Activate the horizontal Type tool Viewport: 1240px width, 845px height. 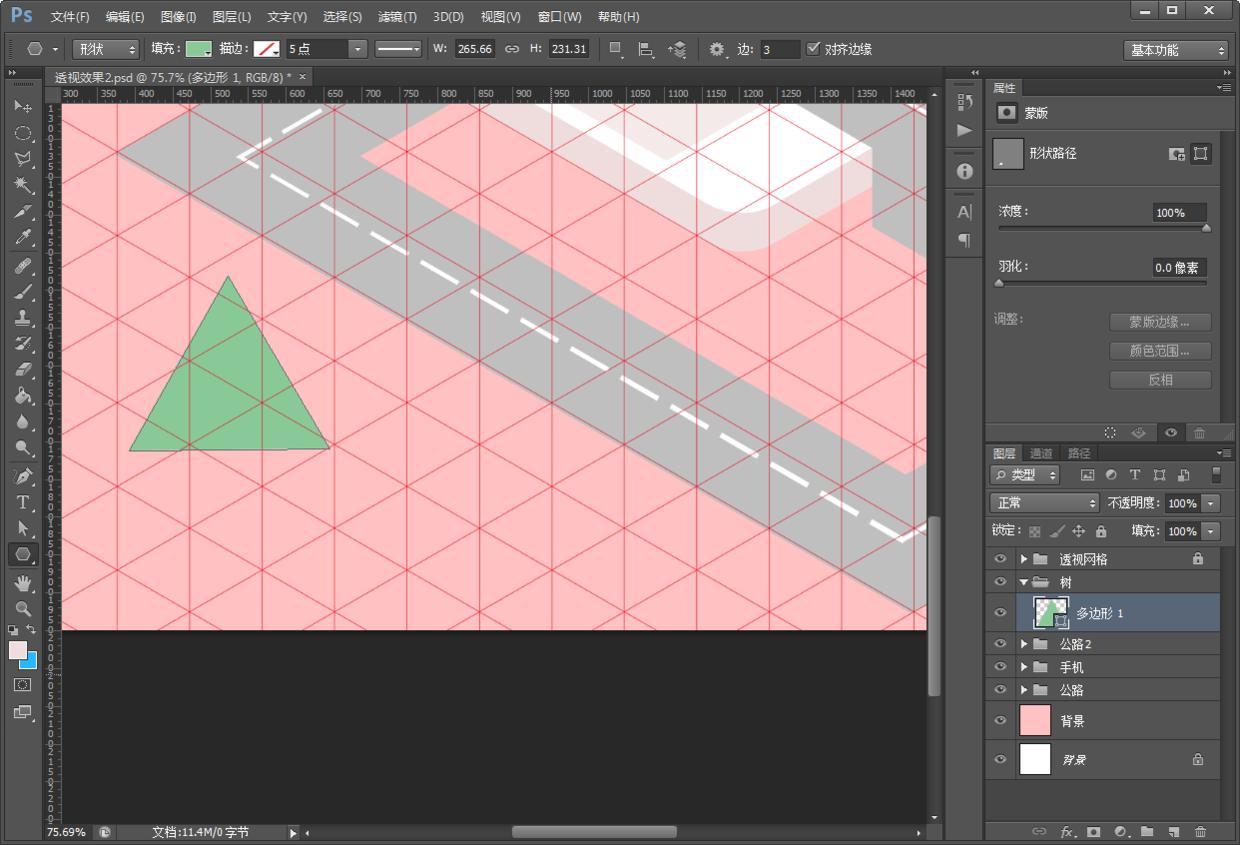(x=23, y=502)
